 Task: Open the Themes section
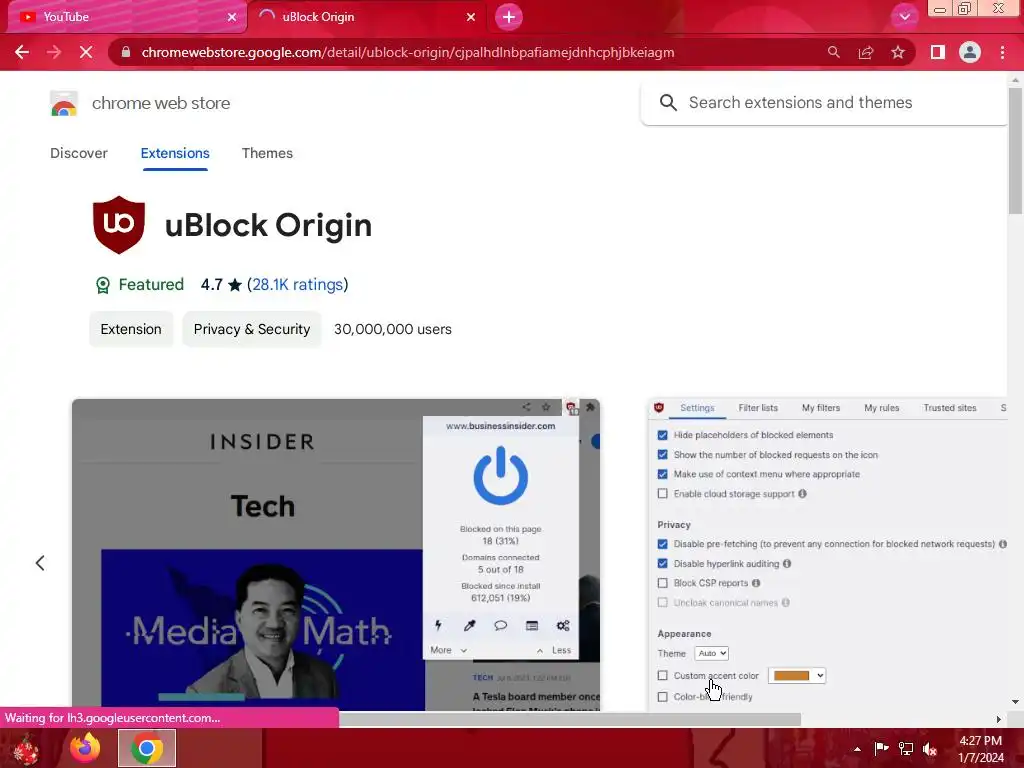[x=267, y=153]
